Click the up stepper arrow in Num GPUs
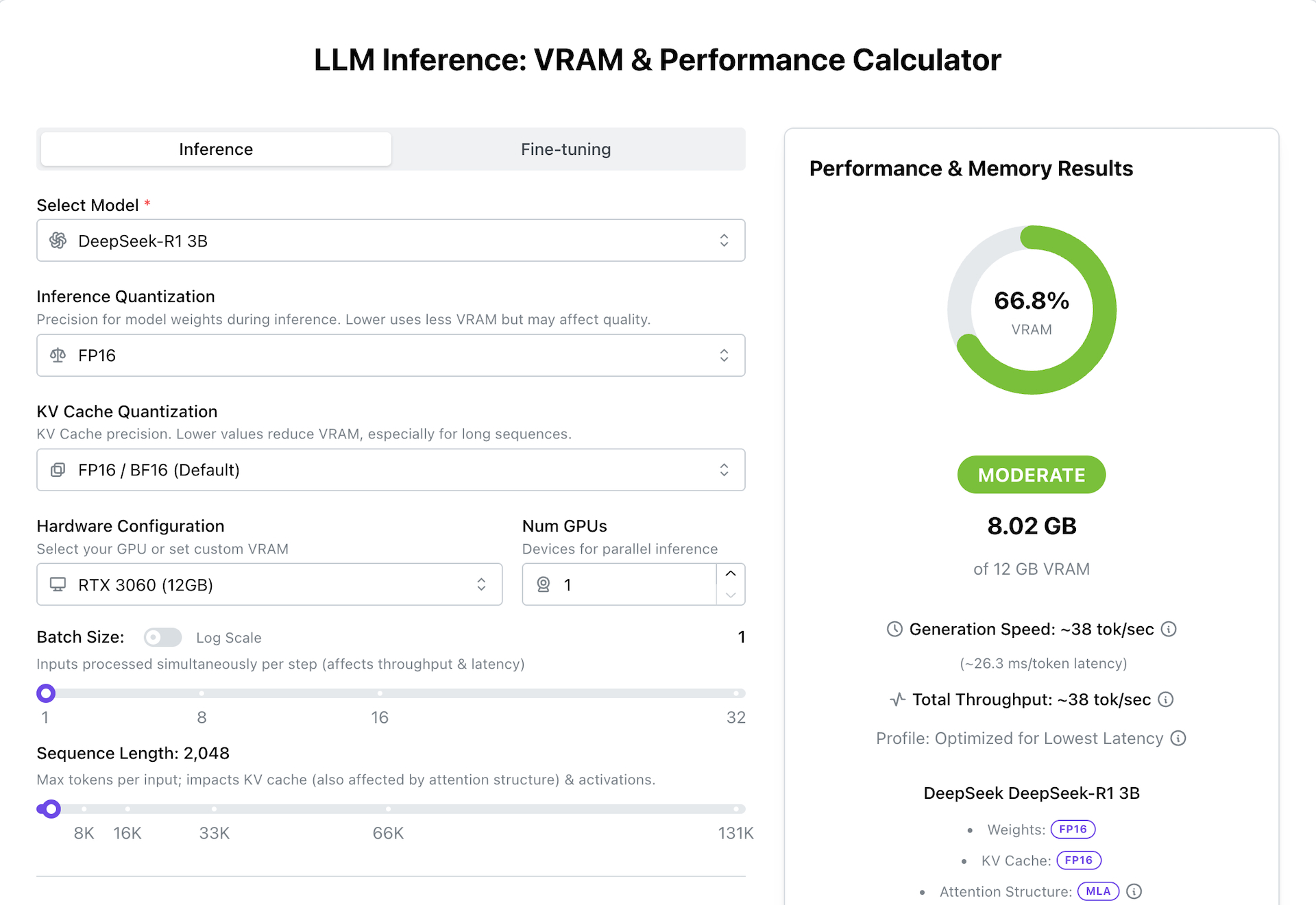Viewport: 1316px width, 905px height. (730, 574)
